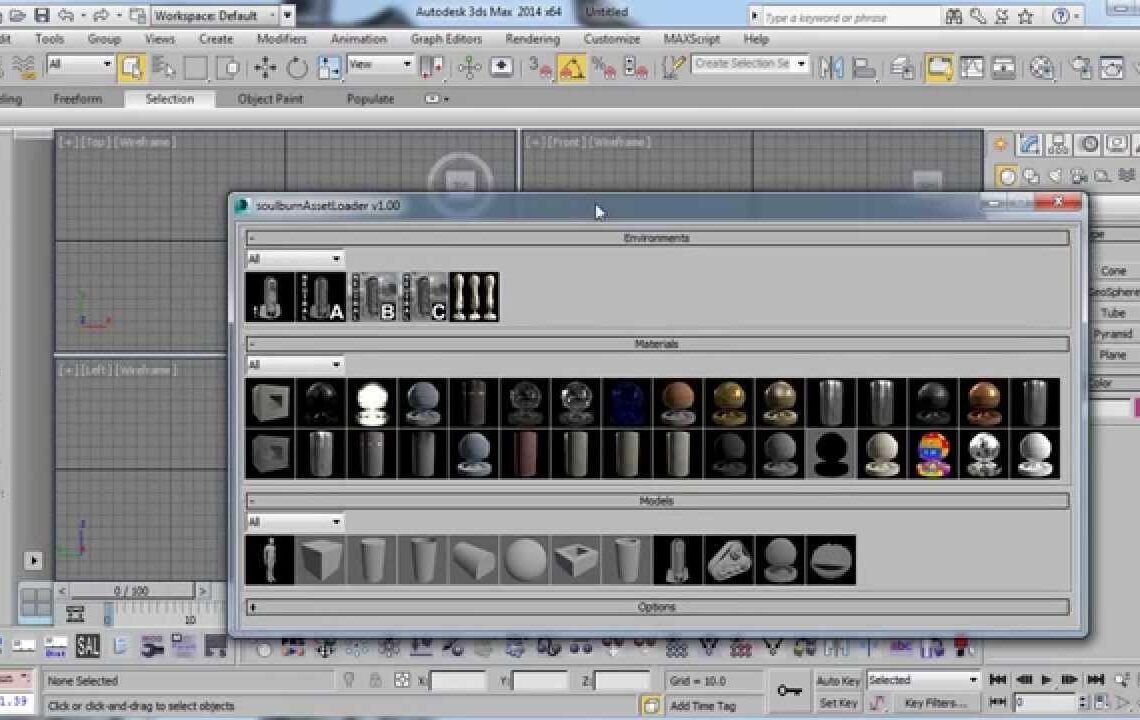1140x720 pixels.
Task: Toggle Auto Key animation mode
Action: (838, 679)
